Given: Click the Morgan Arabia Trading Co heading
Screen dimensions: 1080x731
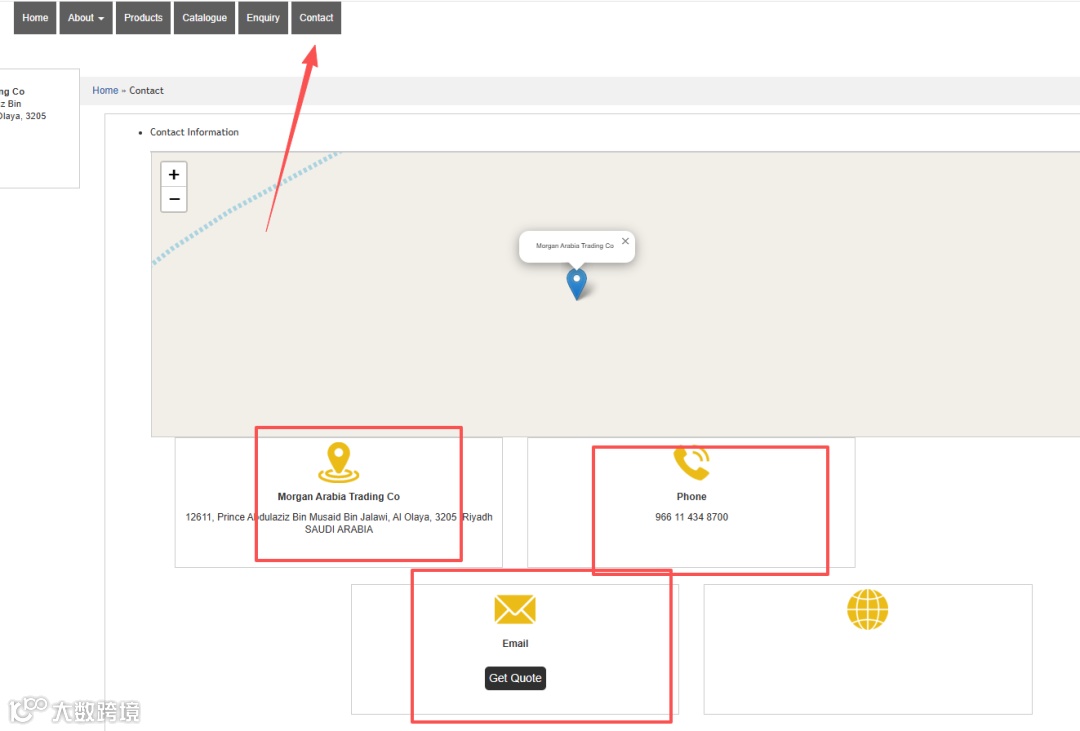Looking at the screenshot, I should (x=338, y=496).
